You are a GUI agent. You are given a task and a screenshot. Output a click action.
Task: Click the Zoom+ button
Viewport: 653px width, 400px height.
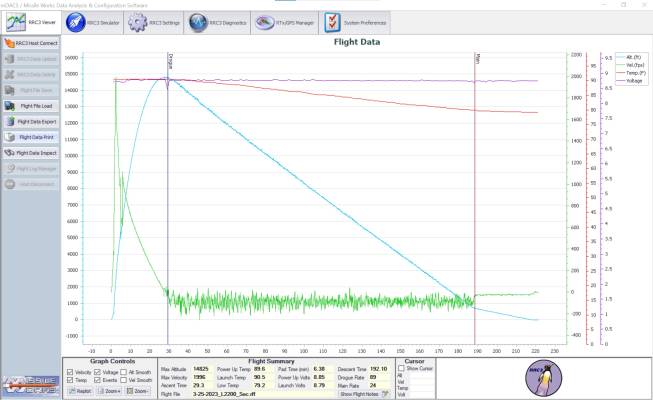[109, 391]
